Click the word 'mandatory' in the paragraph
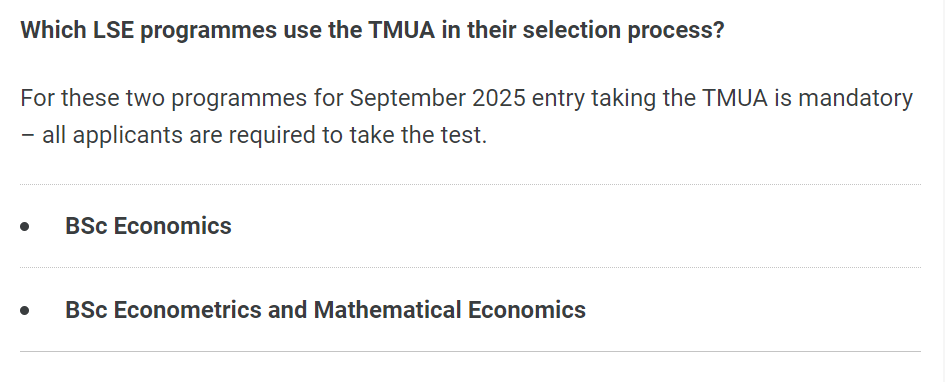The image size is (945, 382). (x=855, y=98)
